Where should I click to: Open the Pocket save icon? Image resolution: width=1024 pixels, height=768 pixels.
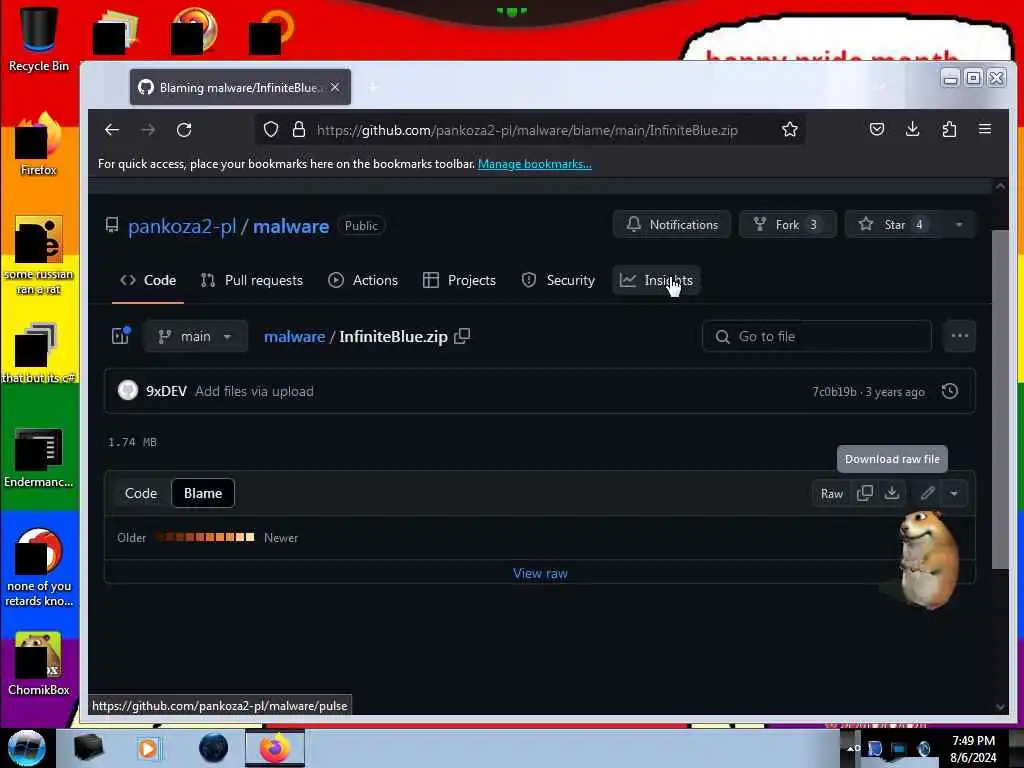876,129
